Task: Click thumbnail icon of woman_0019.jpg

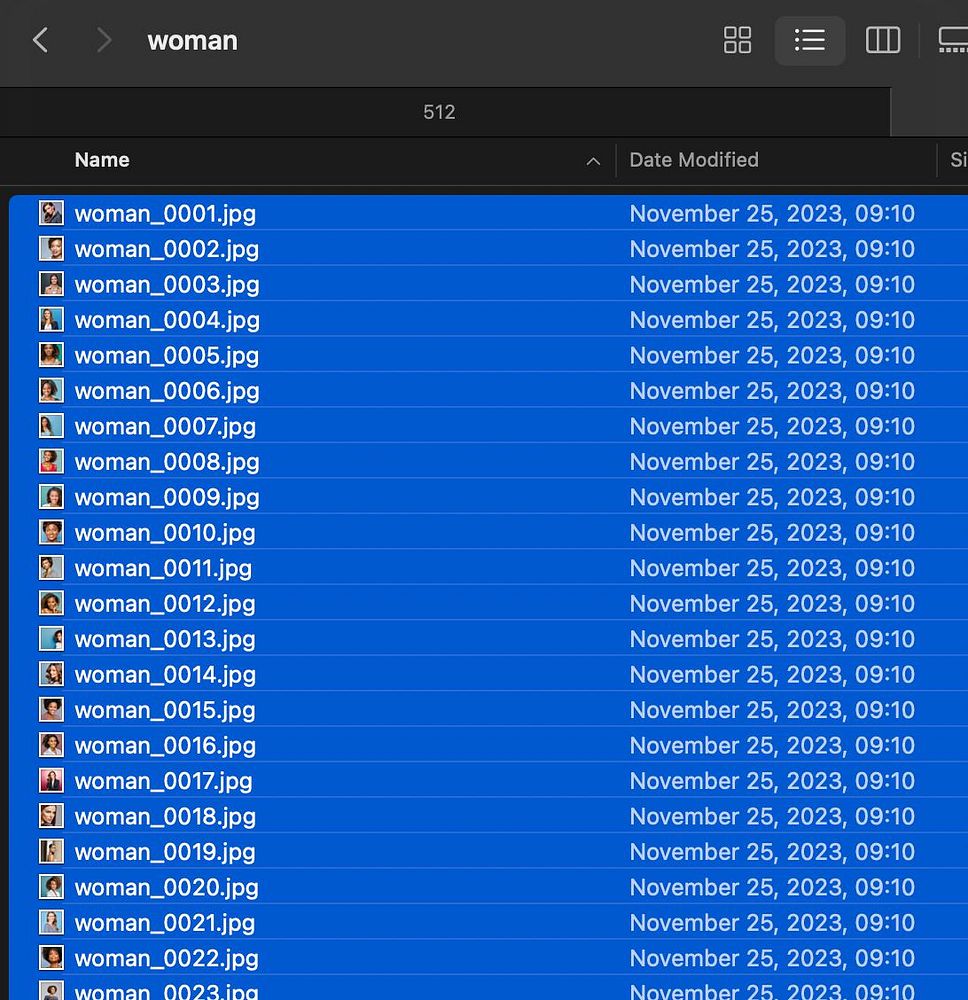Action: pyautogui.click(x=51, y=851)
